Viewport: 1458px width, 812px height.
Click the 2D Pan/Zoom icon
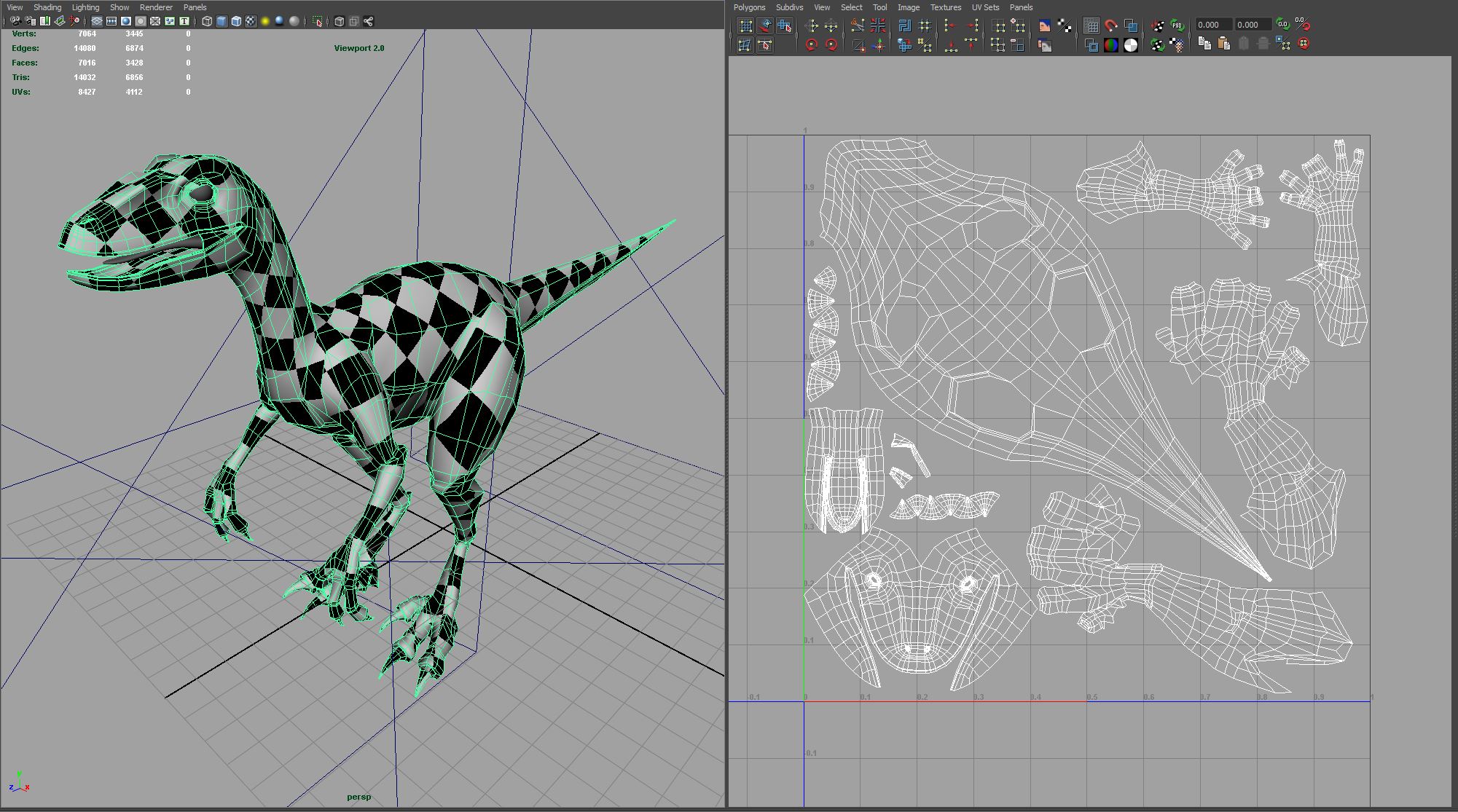[75, 22]
